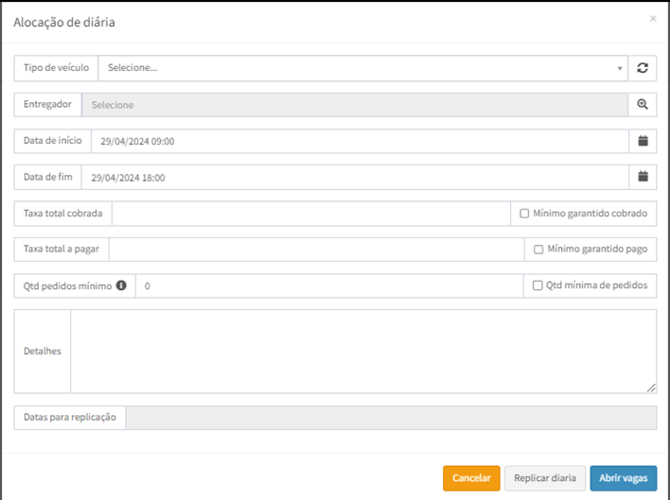Image resolution: width=670 pixels, height=500 pixels.
Task: Enable Mínimo garantido cobrado checkbox
Action: 524,213
